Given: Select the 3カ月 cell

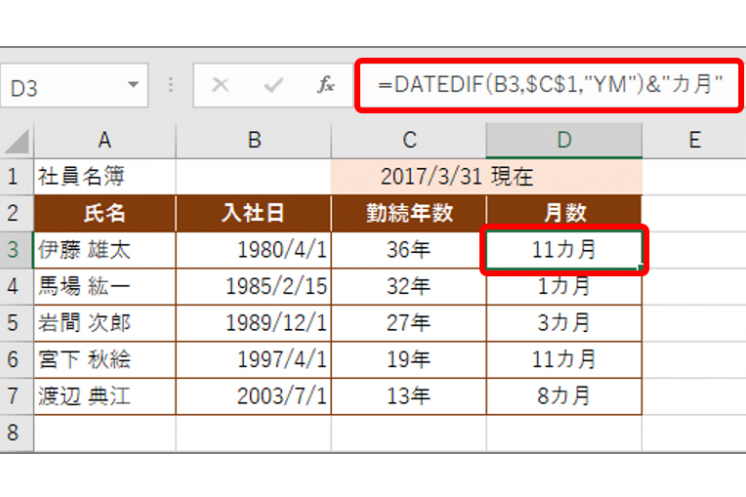Looking at the screenshot, I should [x=564, y=323].
